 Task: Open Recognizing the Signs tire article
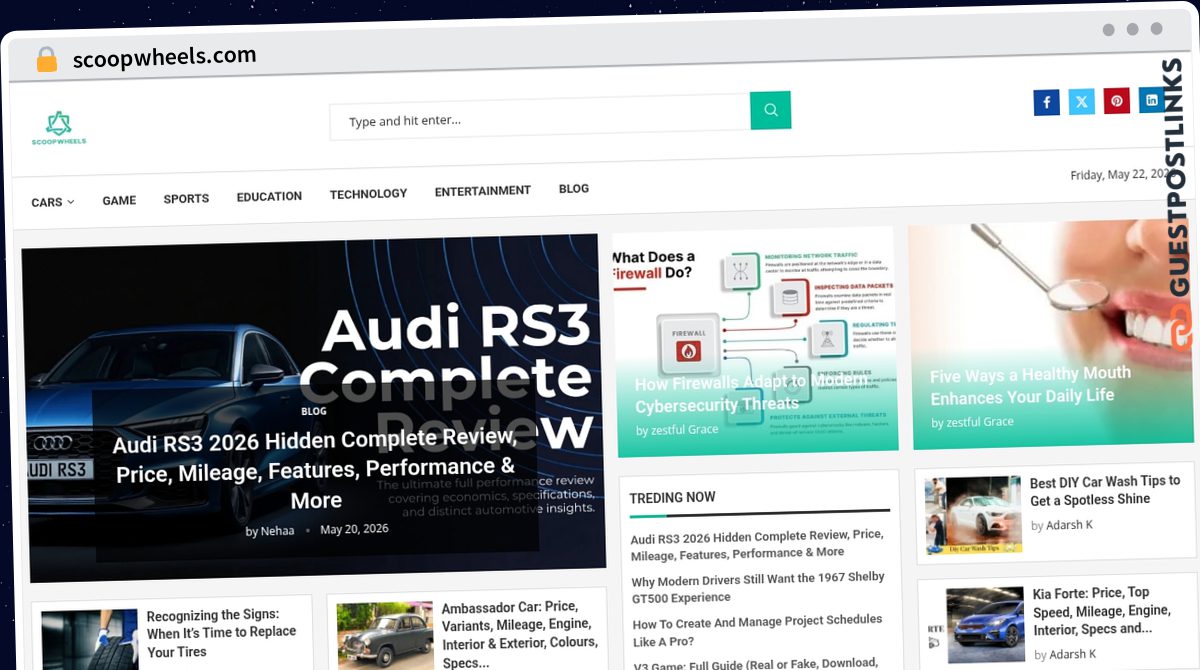[221, 633]
